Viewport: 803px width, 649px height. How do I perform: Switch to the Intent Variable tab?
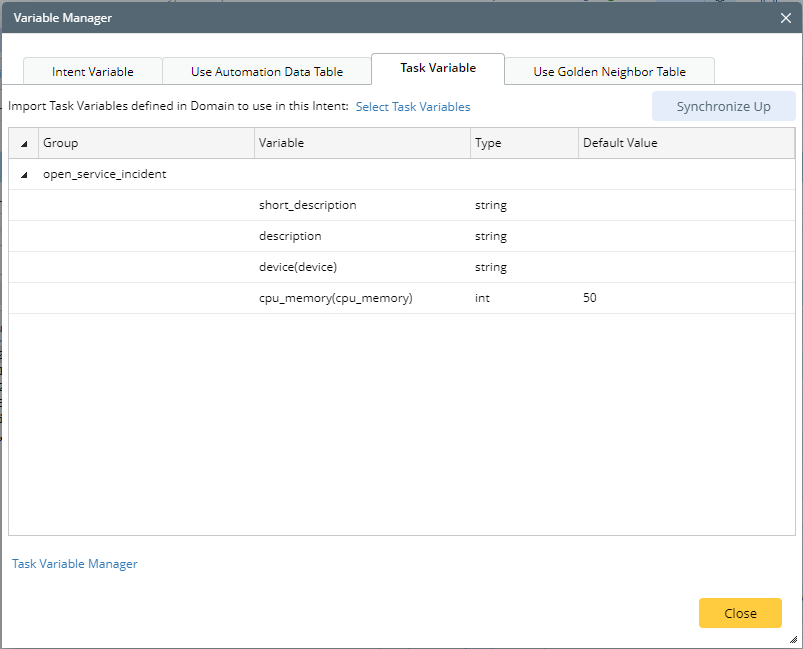[92, 72]
